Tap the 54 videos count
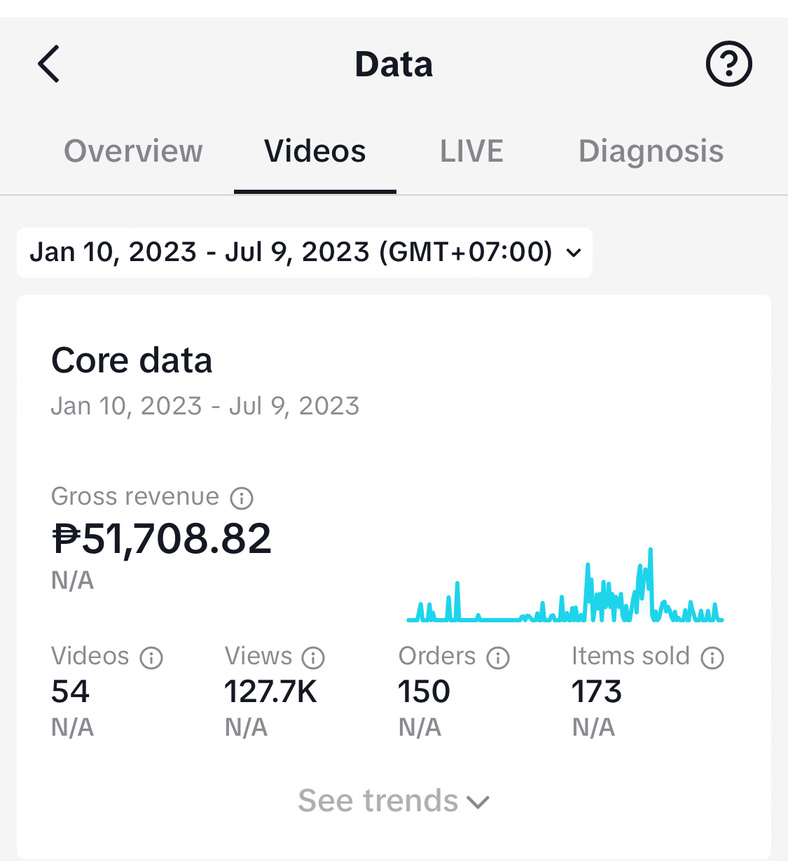The height and width of the screenshot is (861, 788). click(70, 691)
